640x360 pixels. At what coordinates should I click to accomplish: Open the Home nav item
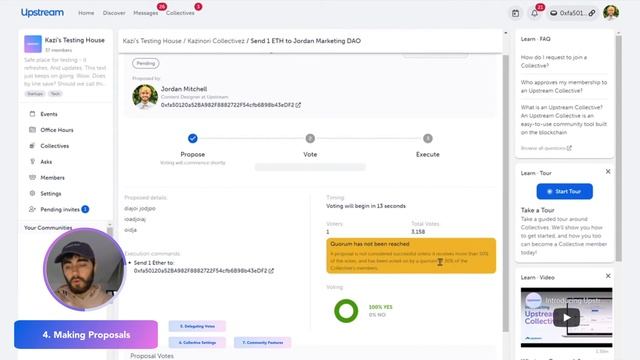tap(86, 13)
